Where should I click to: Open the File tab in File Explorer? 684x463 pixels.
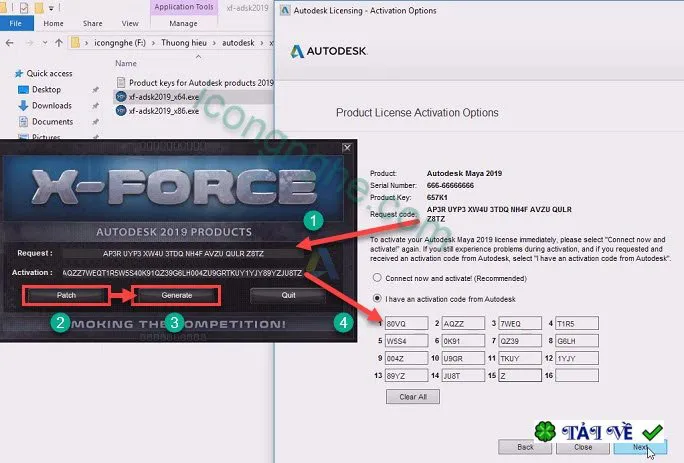pos(16,24)
